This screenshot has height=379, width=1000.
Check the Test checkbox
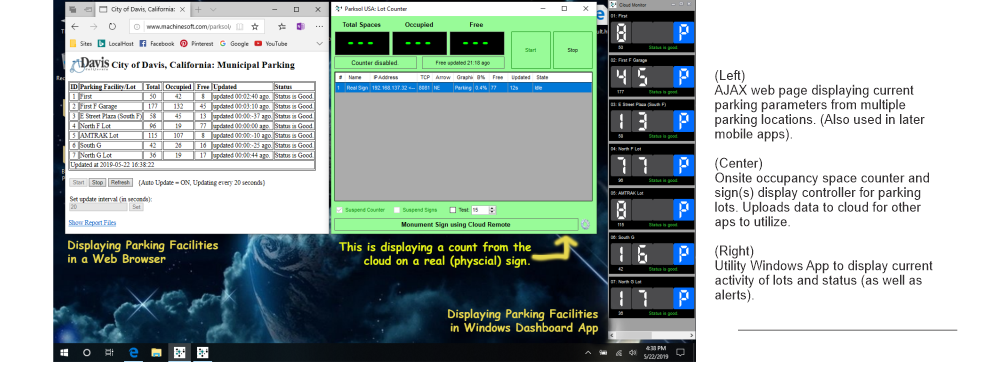(x=453, y=209)
